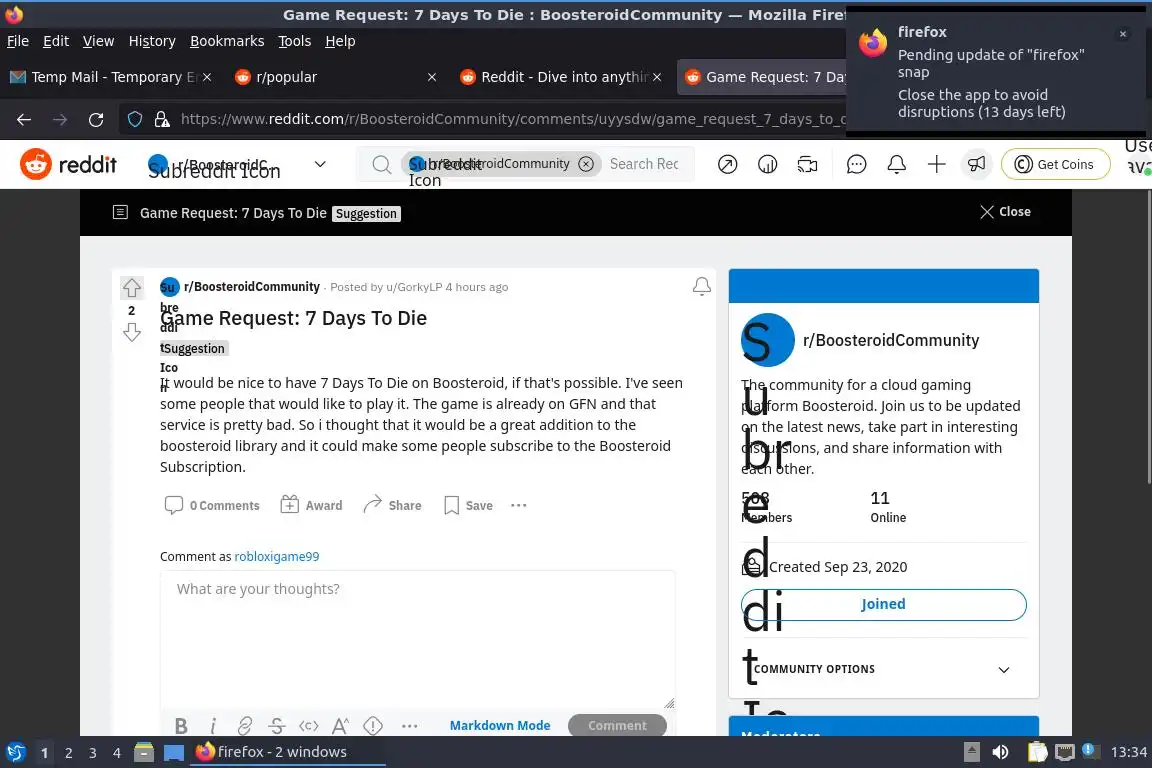Click Get Coins button
Screen dimensions: 1152x768
pos(1055,165)
